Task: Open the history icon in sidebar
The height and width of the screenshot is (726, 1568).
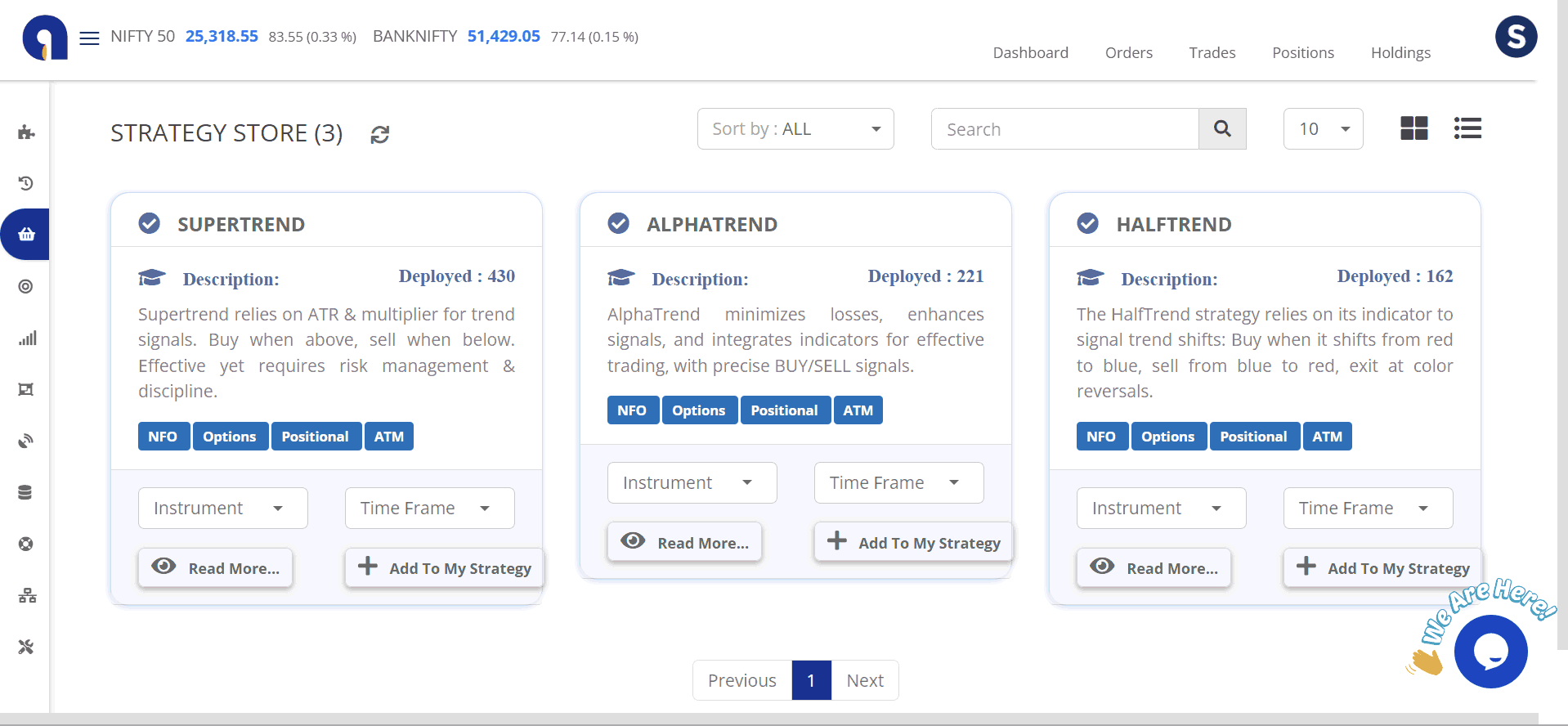Action: point(26,183)
